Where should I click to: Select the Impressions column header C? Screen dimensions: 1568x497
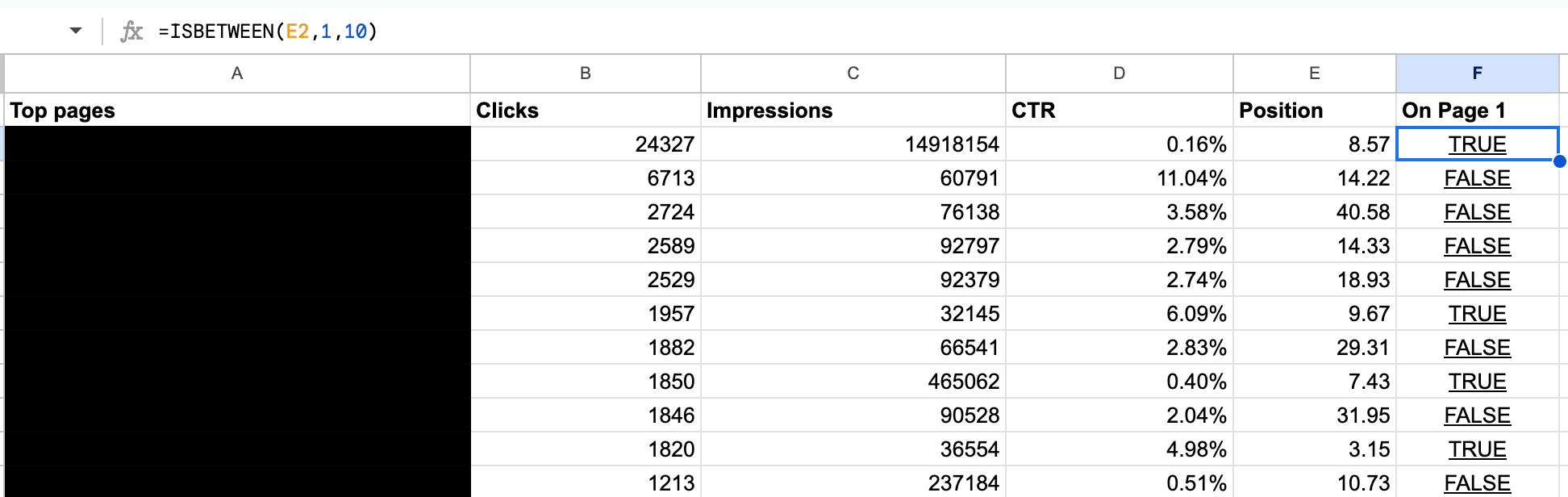(852, 73)
